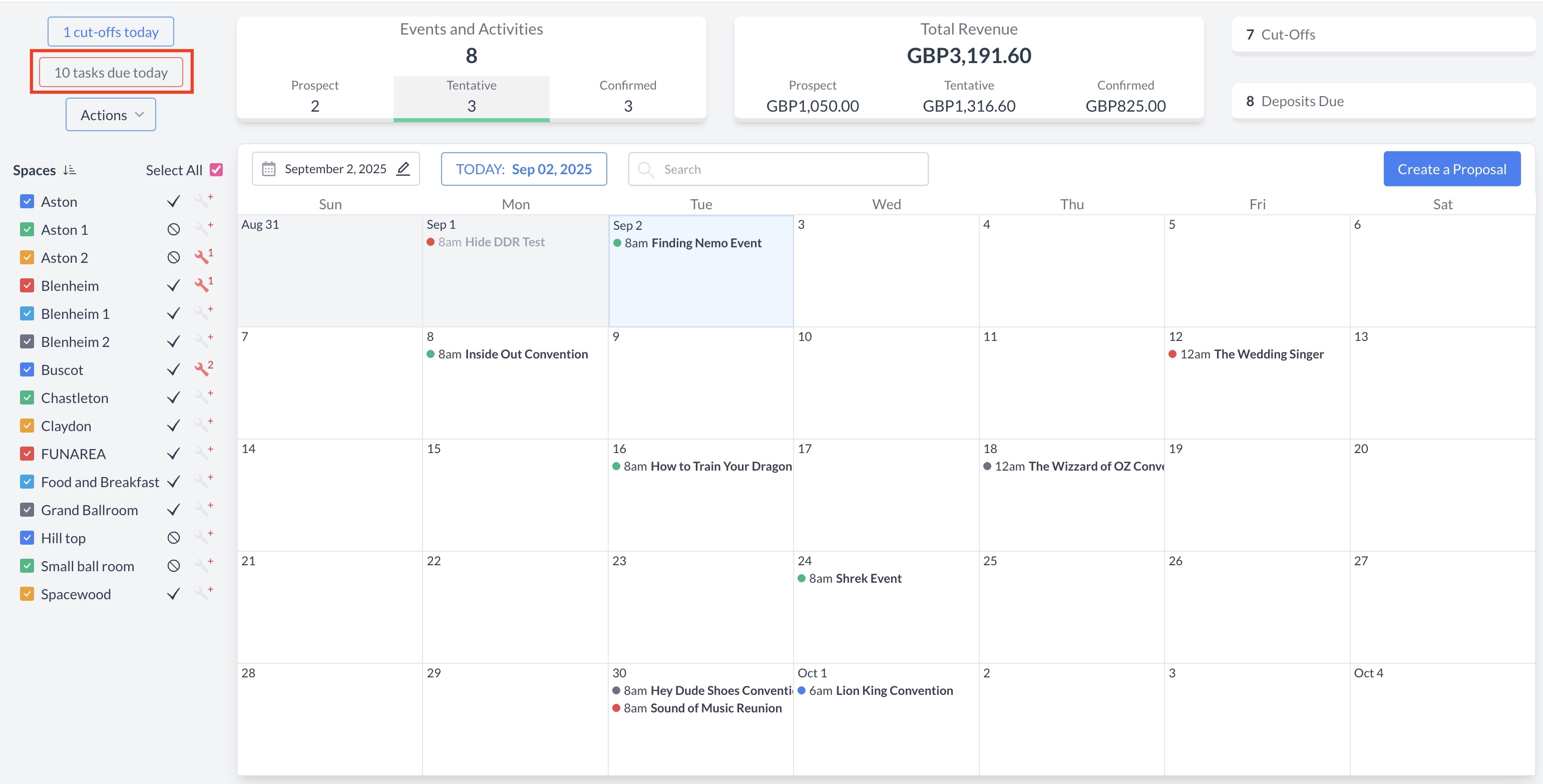Select the Confirmed events tab
This screenshot has height=784, width=1543.
[x=627, y=96]
